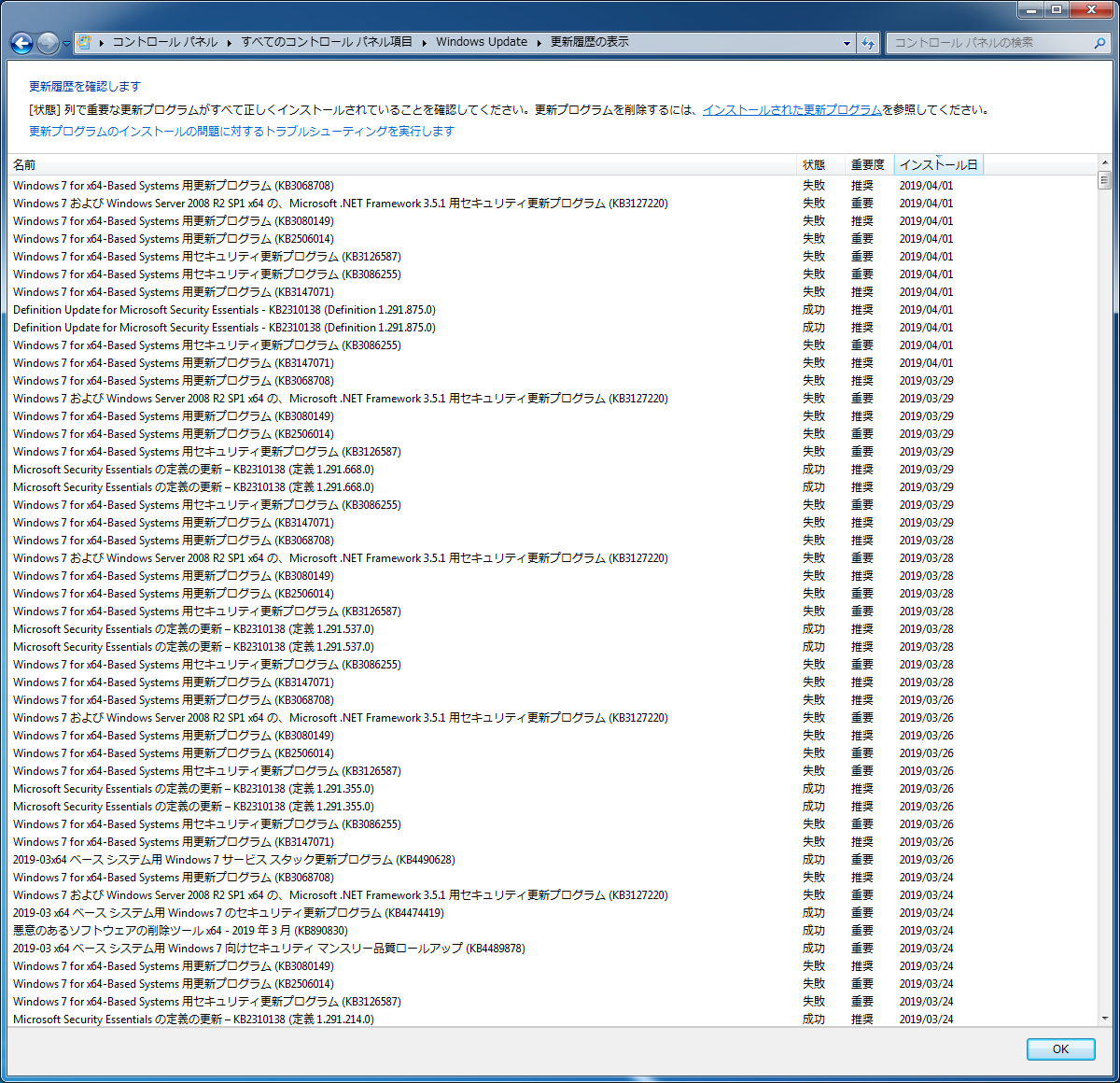This screenshot has height=1083, width=1120.
Task: Refresh the page with the refresh icon
Action: pos(868,43)
